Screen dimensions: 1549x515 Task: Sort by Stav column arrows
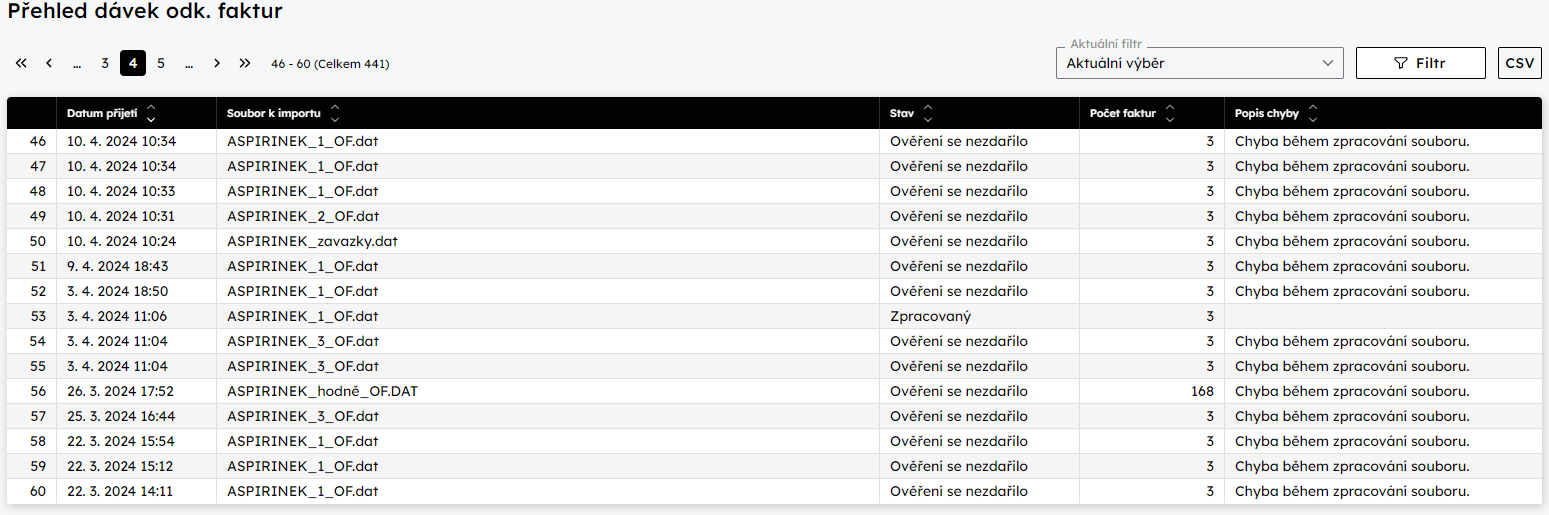click(928, 113)
